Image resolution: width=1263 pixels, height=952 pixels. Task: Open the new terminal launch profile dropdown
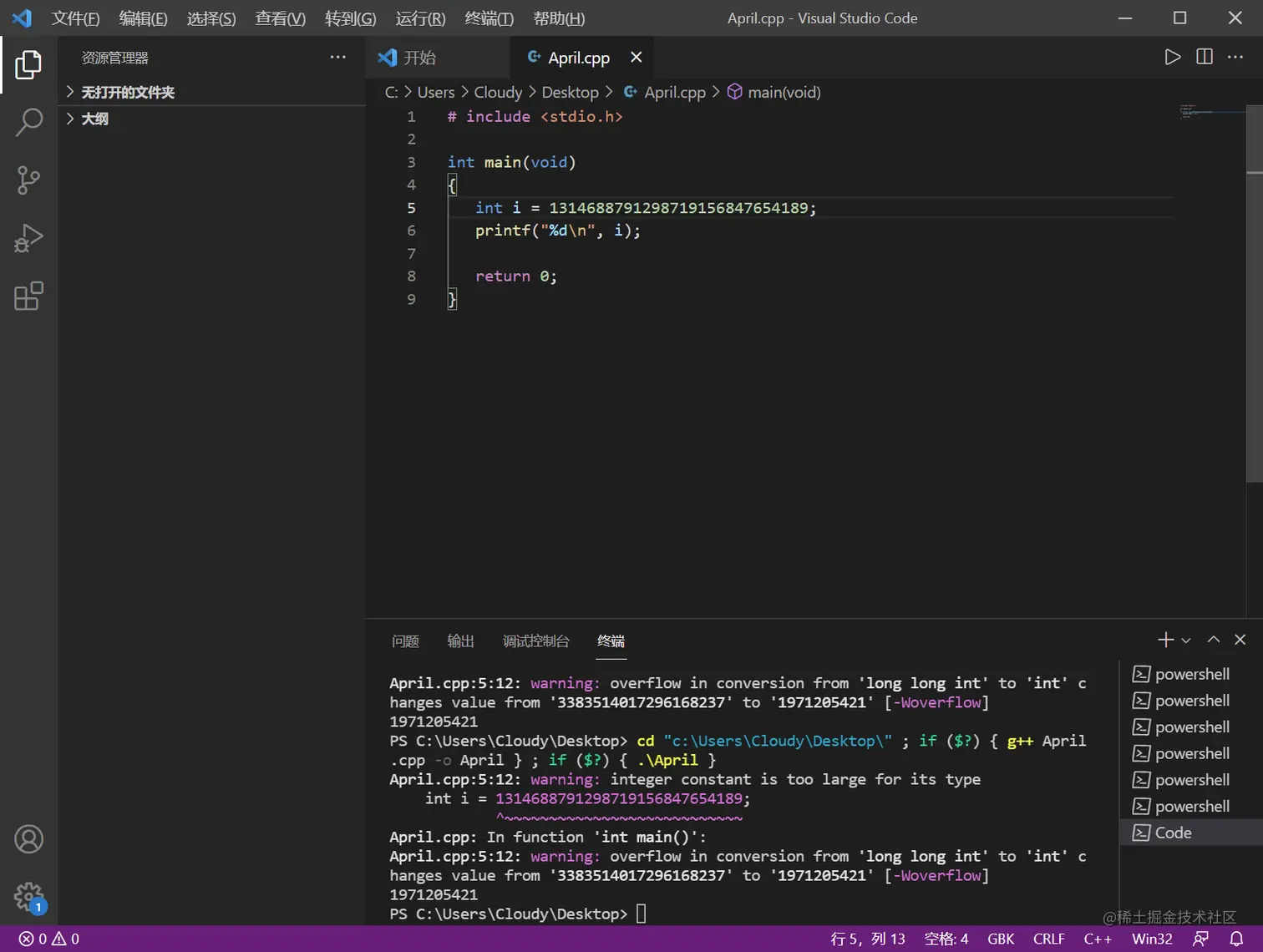1186,641
